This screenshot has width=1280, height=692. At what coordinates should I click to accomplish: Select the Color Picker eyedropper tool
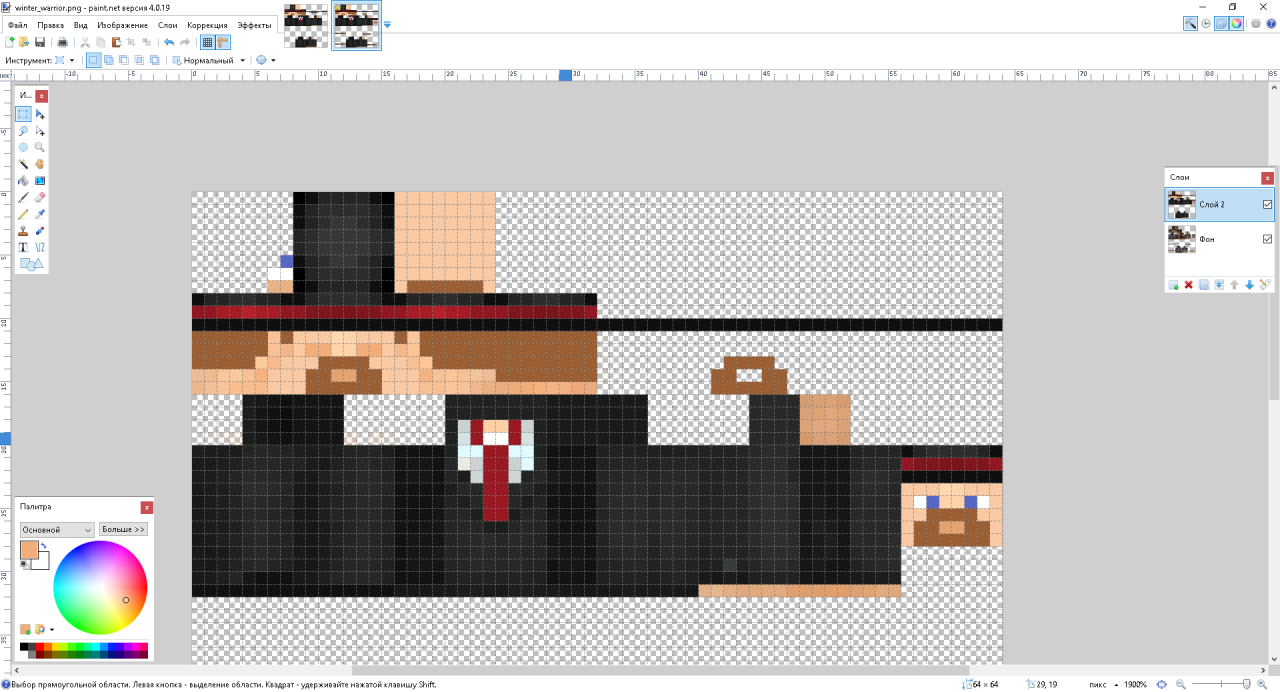point(40,214)
